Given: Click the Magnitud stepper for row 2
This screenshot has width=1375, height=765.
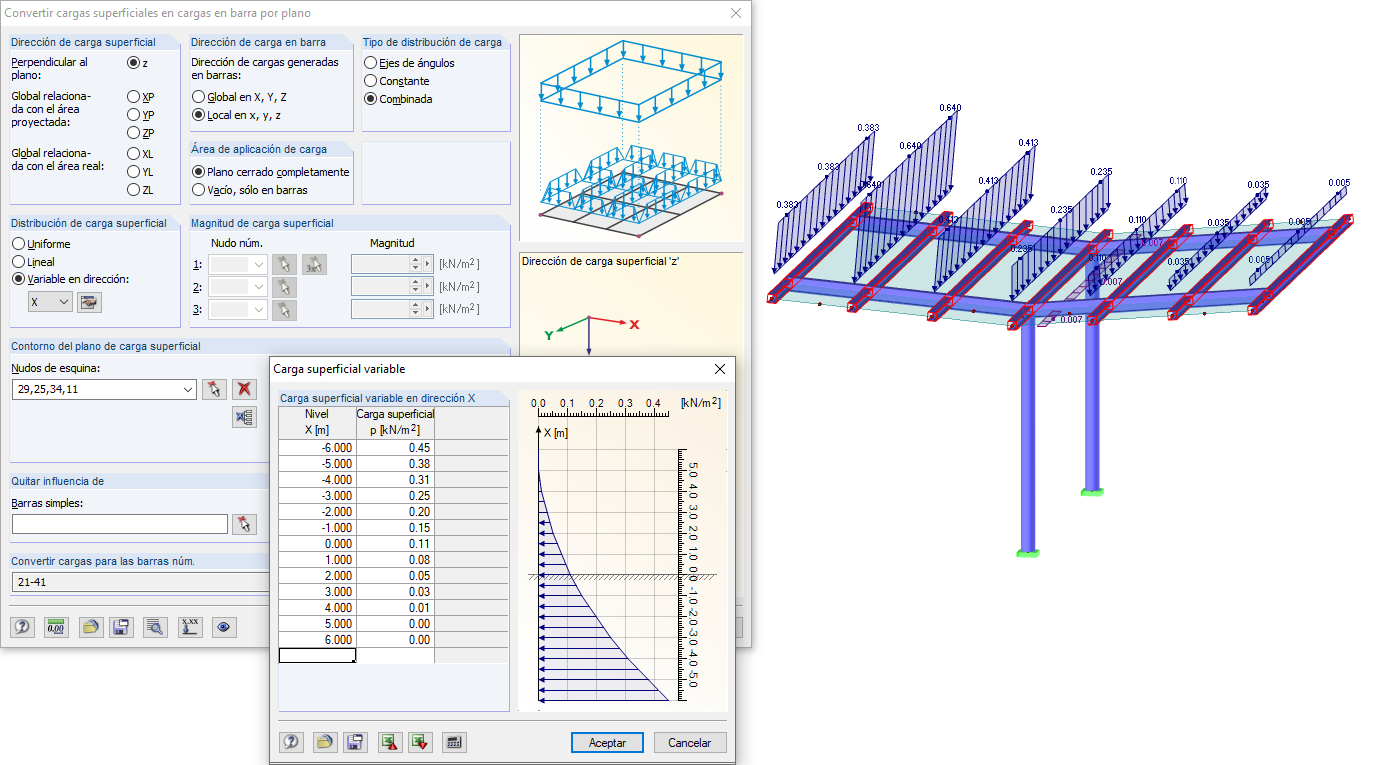Looking at the screenshot, I should click(416, 287).
